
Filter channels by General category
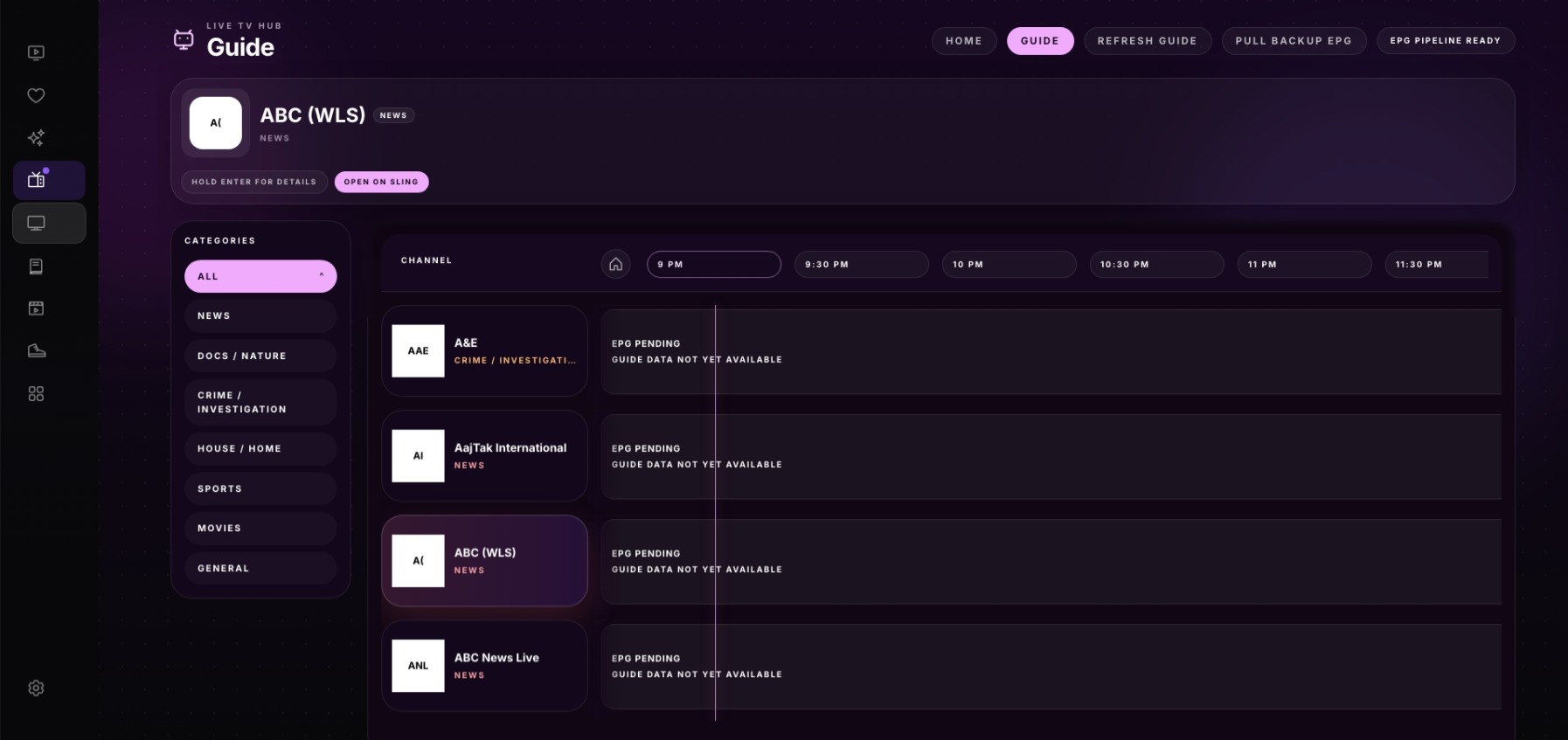pos(260,569)
